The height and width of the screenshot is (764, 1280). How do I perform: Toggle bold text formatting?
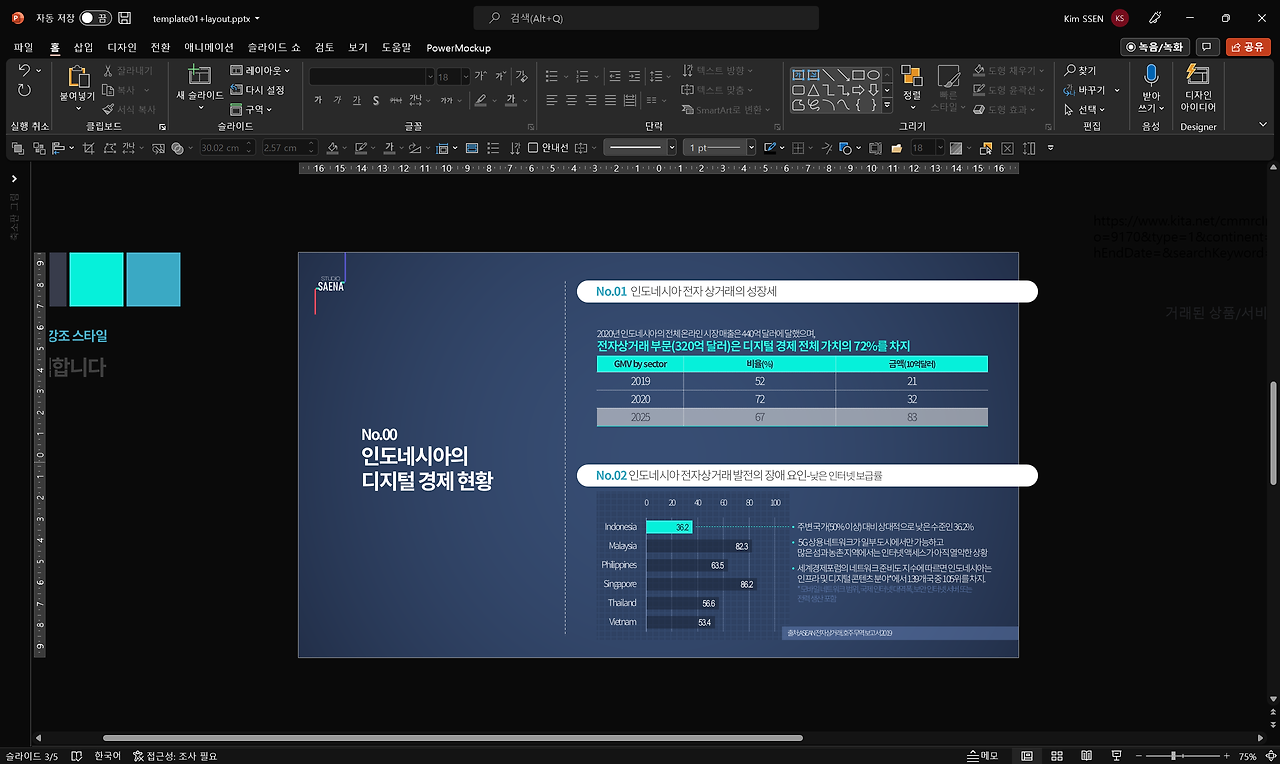point(318,100)
